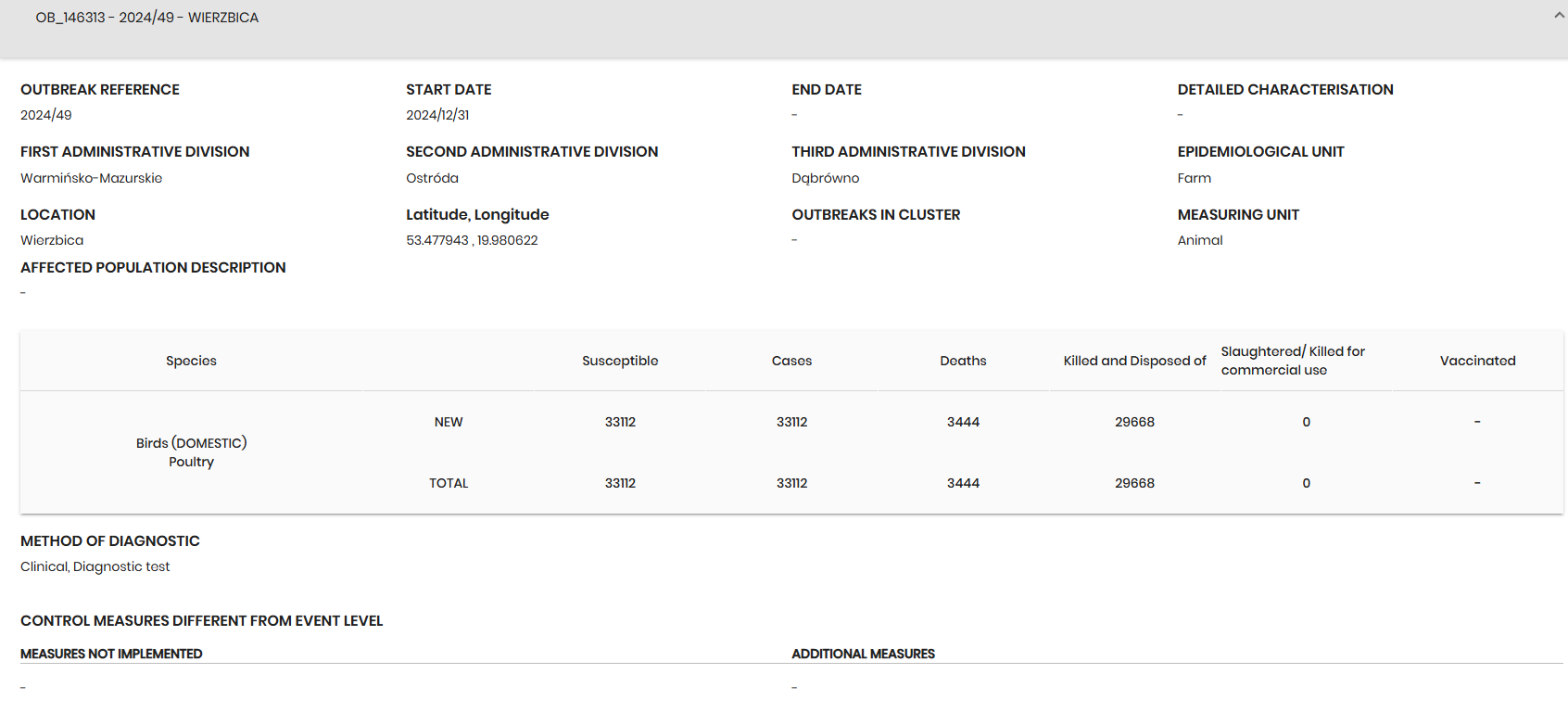This screenshot has height=712, width=1568.
Task: Click the ADDITIONAL MEASURES heading
Action: (x=863, y=654)
